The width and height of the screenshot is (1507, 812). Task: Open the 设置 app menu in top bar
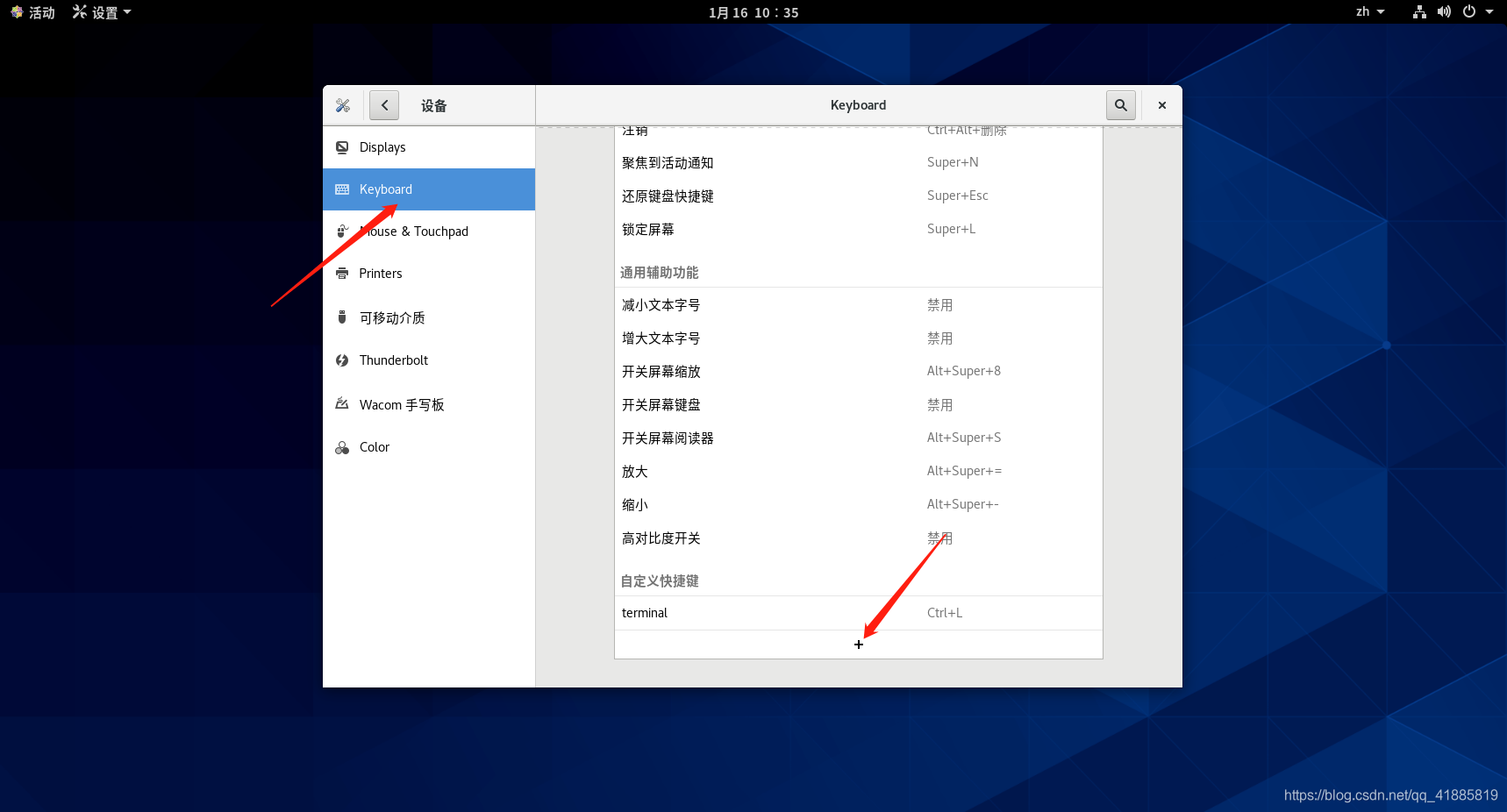(x=102, y=12)
